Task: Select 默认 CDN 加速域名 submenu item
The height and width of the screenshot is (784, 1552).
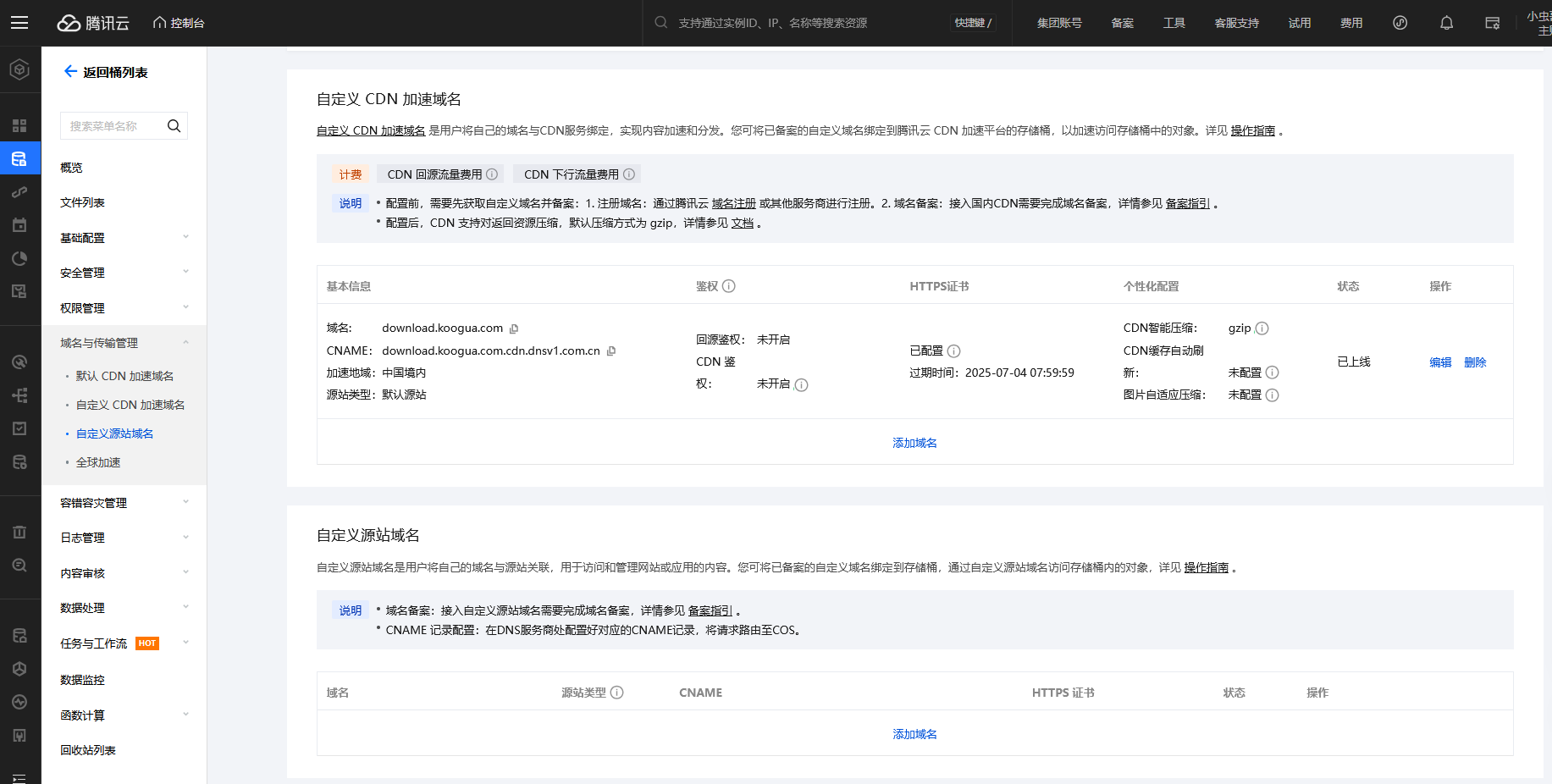Action: [124, 376]
